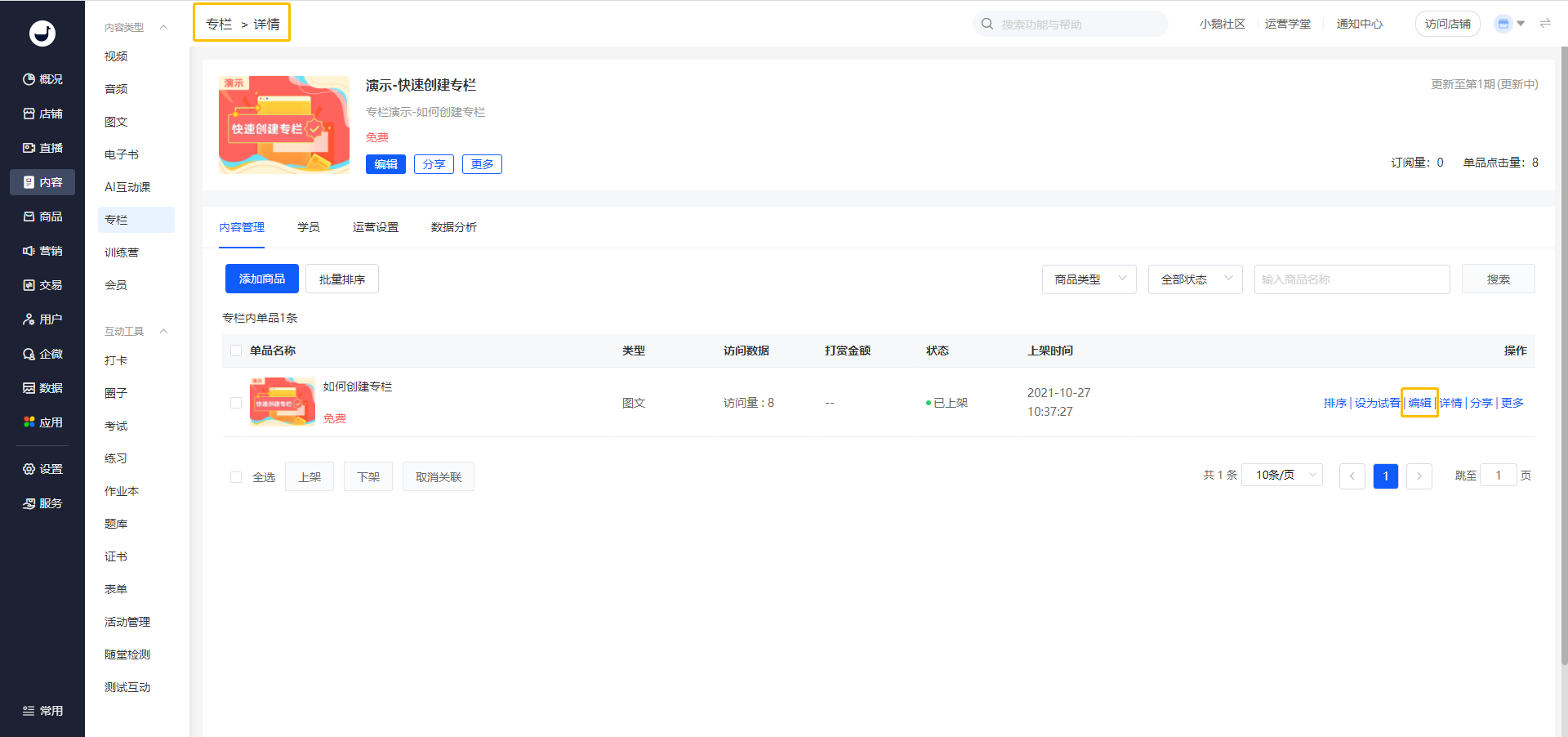Open the 10条/页 page size dropdown
Viewport: 1568px width, 737px height.
[1281, 476]
